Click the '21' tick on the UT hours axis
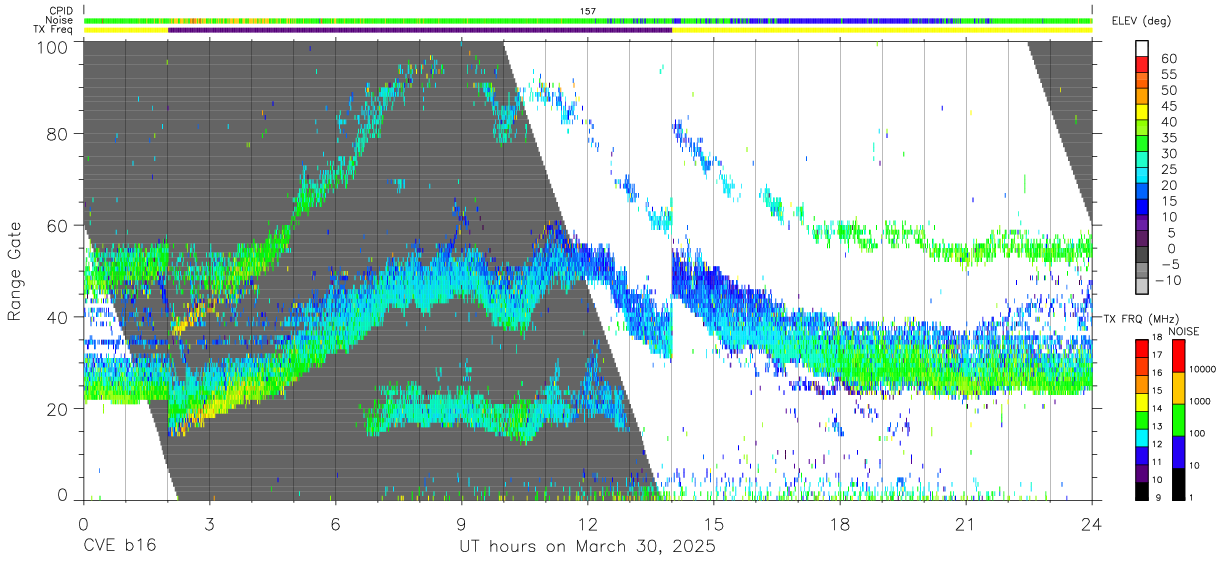 coord(966,523)
